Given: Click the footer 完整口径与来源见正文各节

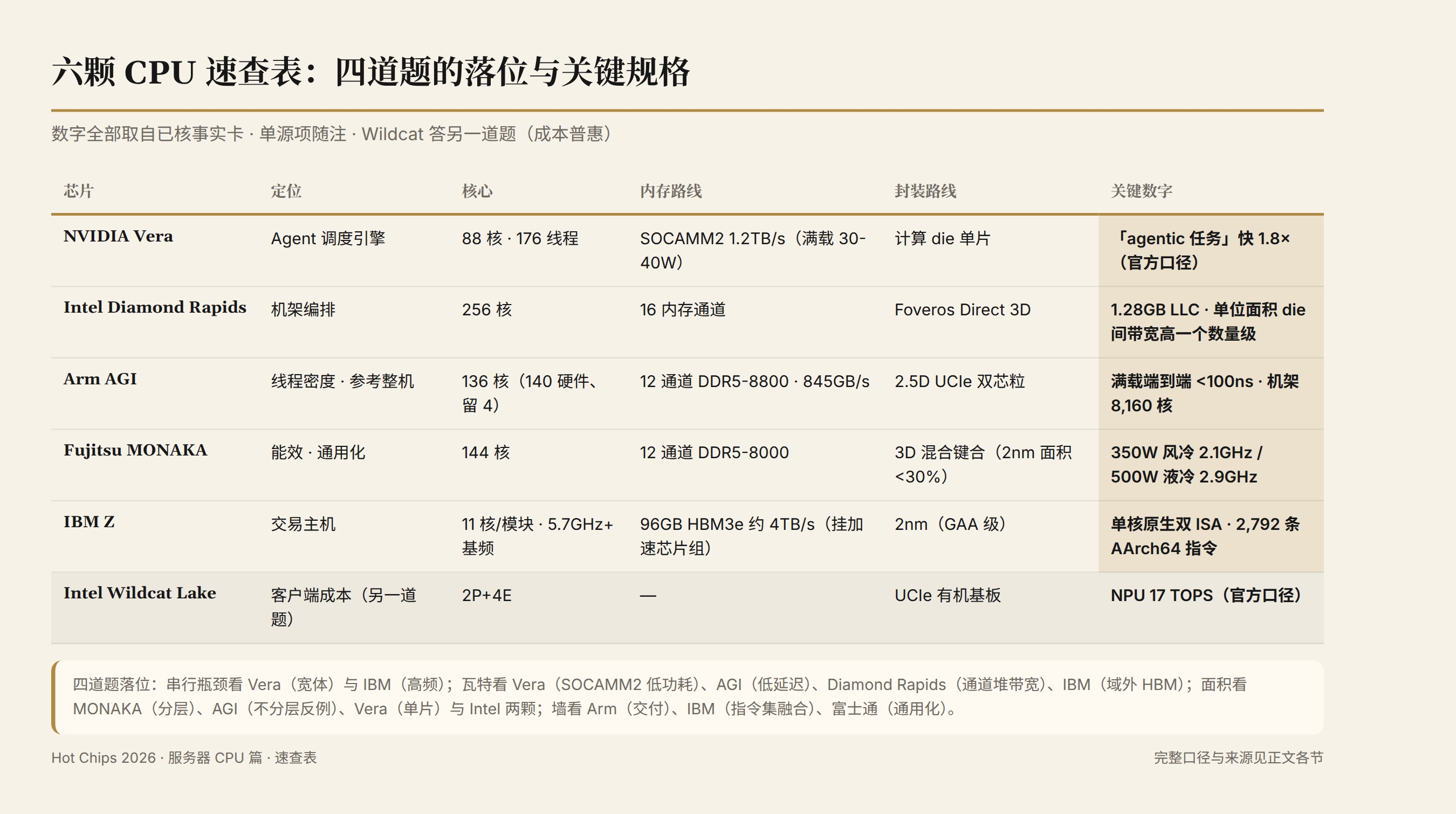Looking at the screenshot, I should pos(1238,757).
